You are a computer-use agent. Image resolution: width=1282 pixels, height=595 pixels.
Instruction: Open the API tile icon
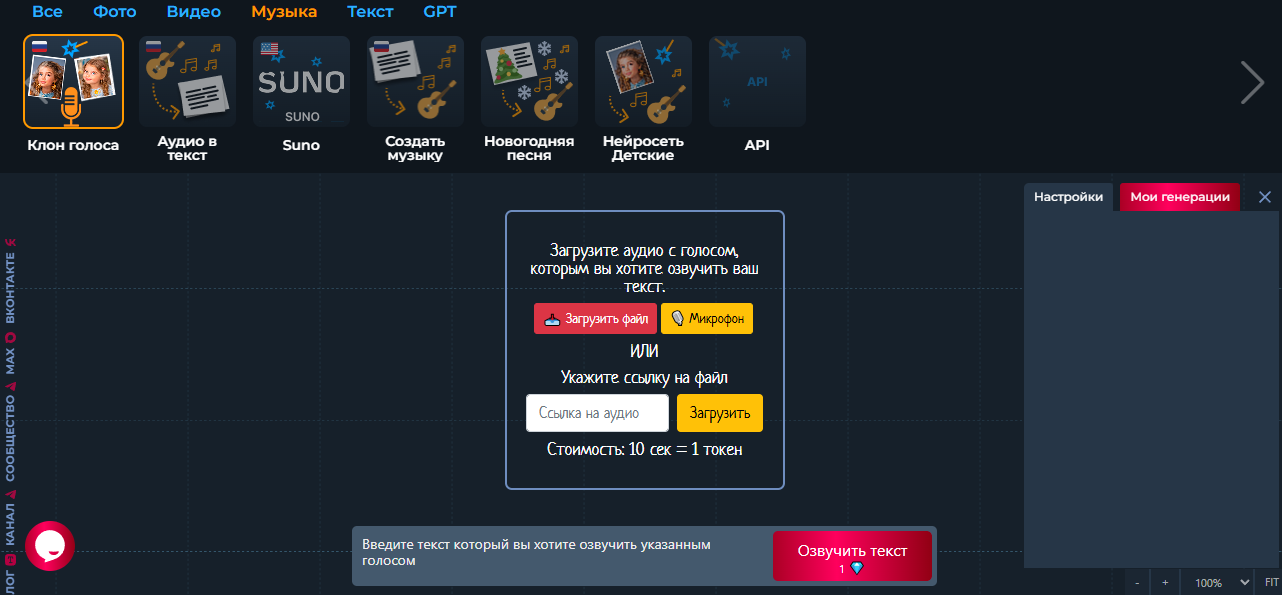757,82
